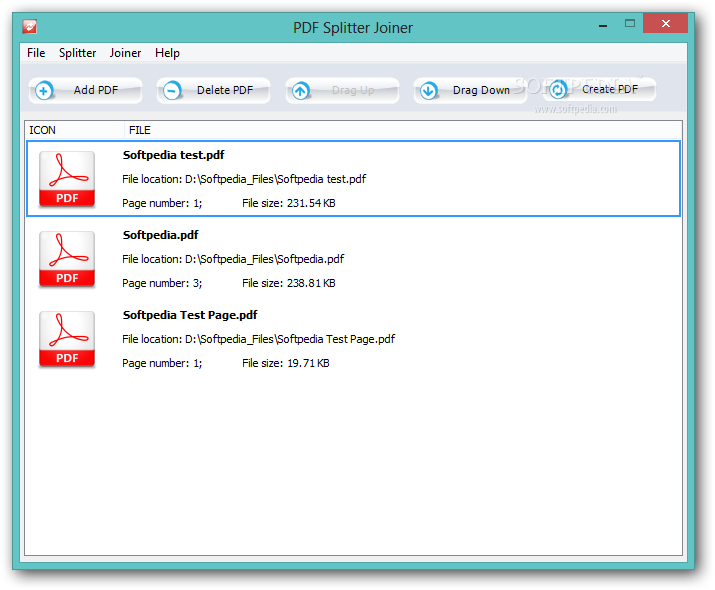
Task: Click the Delete PDF button label
Action: click(x=225, y=90)
